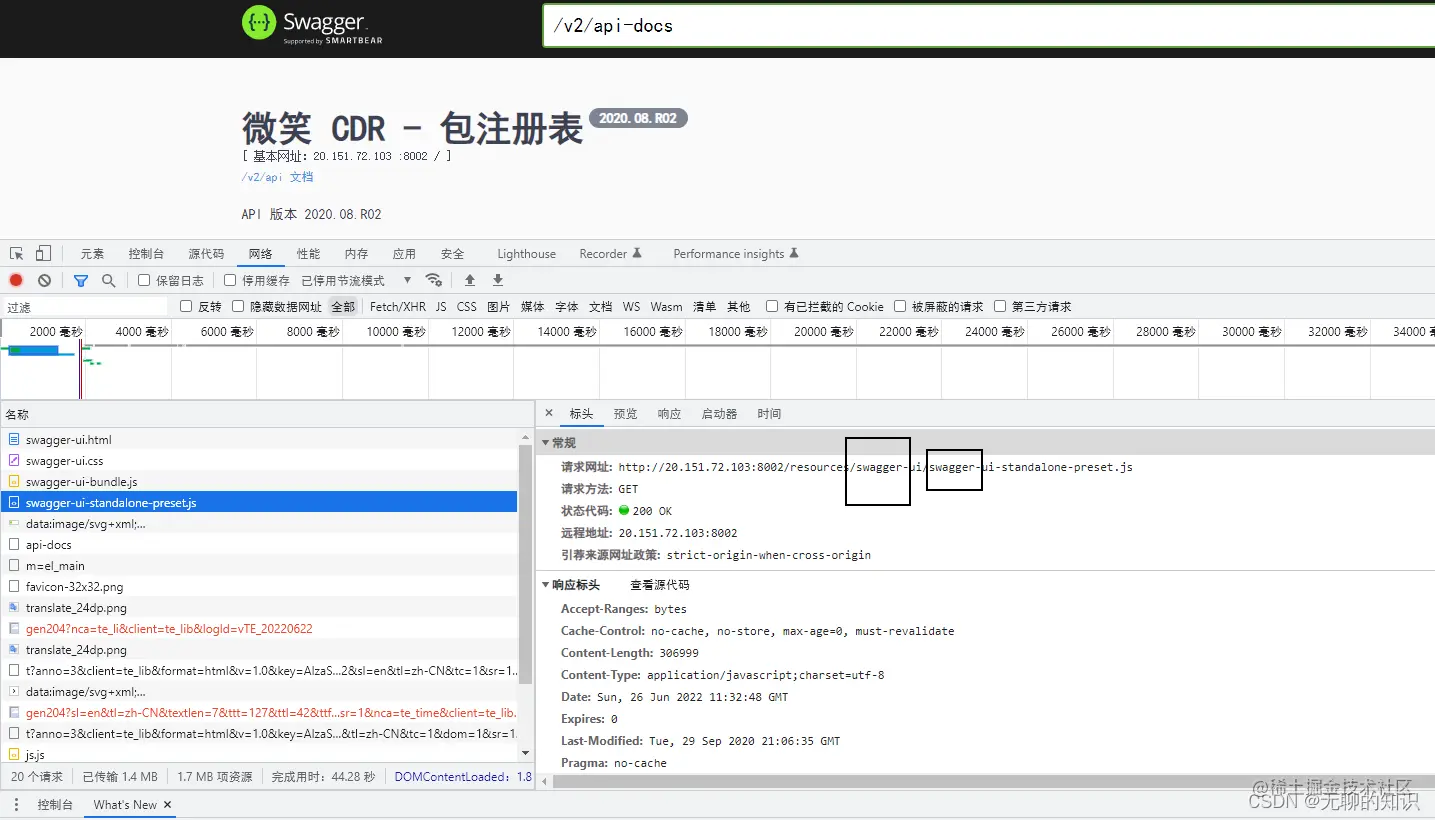Open the /v2/api 文档 link
Screen dimensions: 1435x820
coord(277,177)
